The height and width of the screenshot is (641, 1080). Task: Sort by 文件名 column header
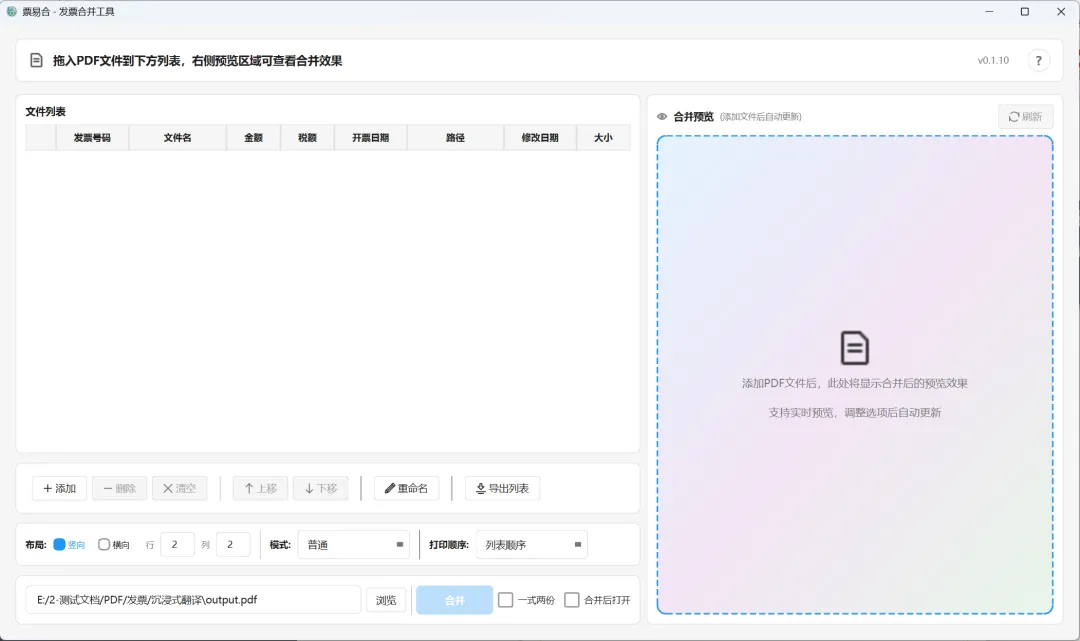click(178, 138)
